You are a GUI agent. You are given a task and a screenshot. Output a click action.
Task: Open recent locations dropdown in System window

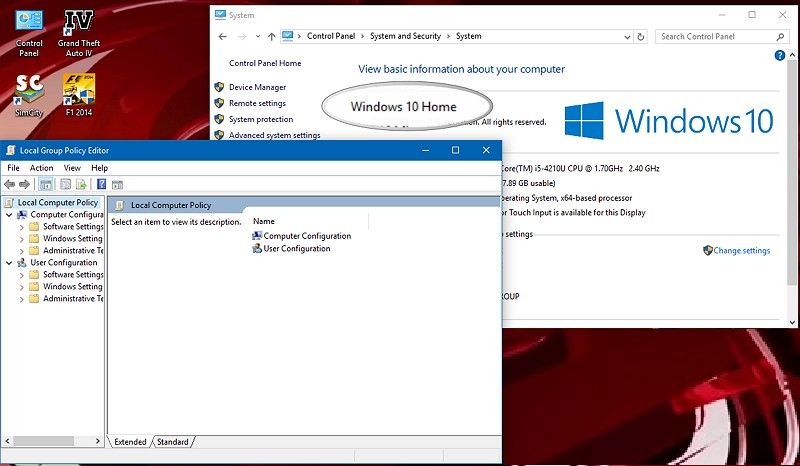tap(258, 36)
